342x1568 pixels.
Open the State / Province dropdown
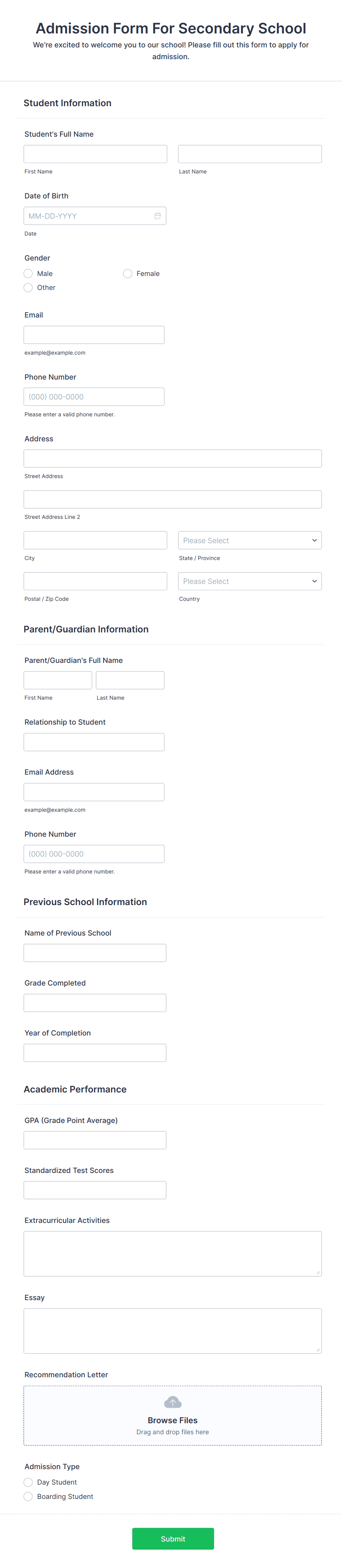point(249,540)
